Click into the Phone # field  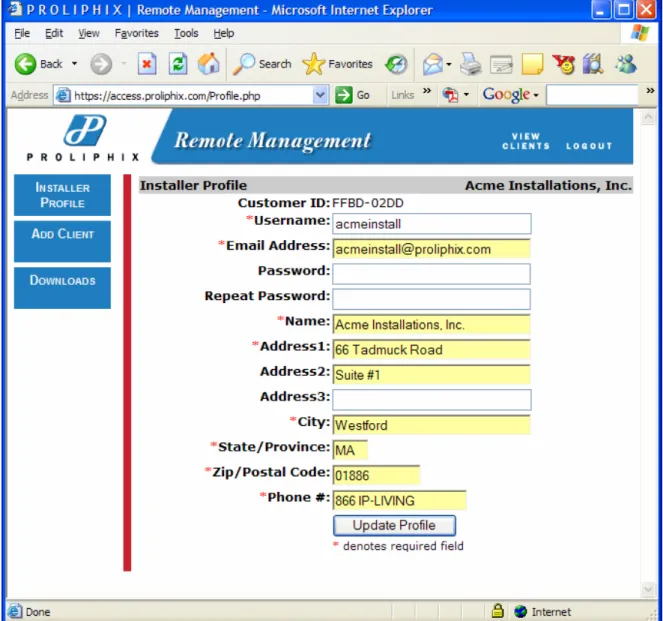pyautogui.click(x=400, y=501)
